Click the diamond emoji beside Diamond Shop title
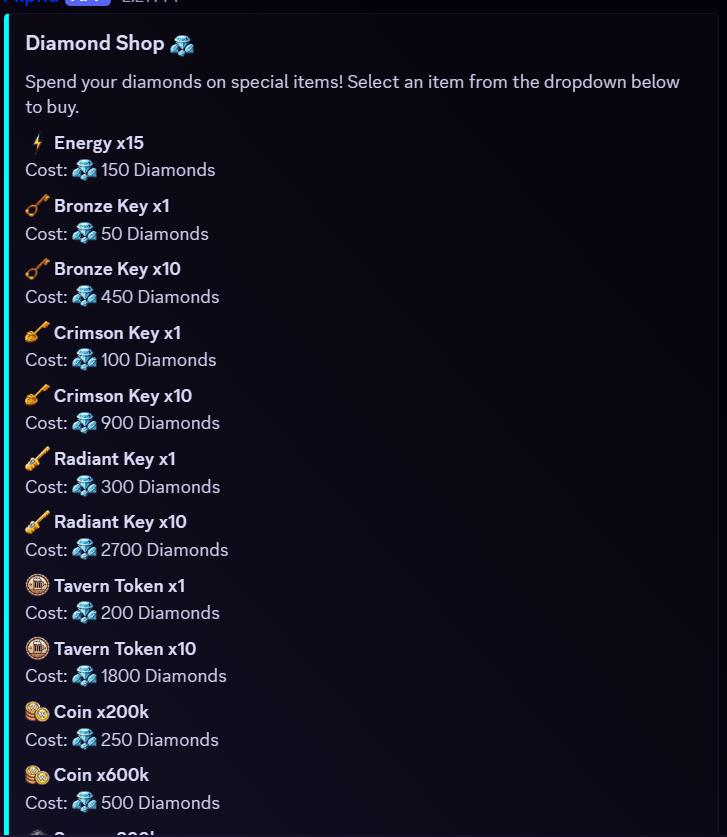The height and width of the screenshot is (837, 727). coord(182,44)
